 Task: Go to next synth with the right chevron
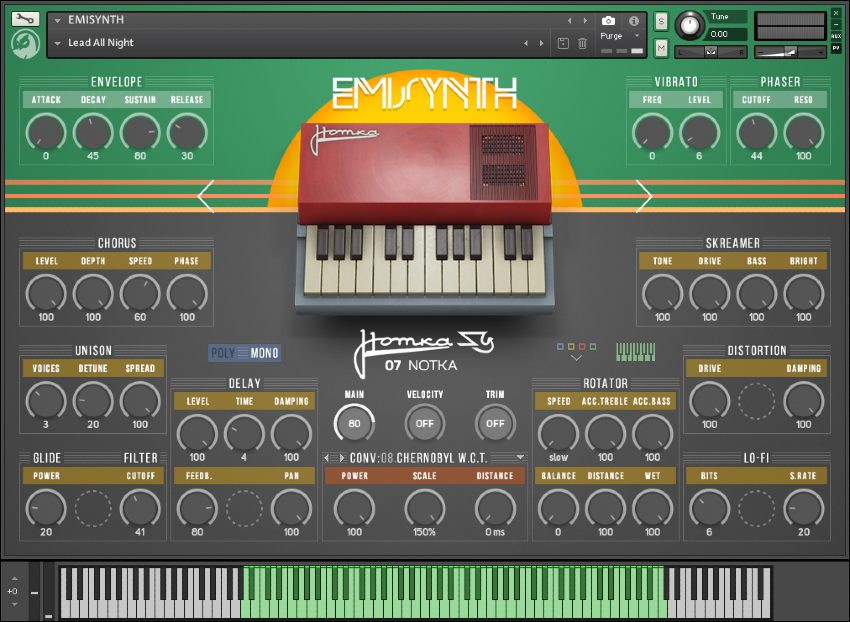click(644, 197)
